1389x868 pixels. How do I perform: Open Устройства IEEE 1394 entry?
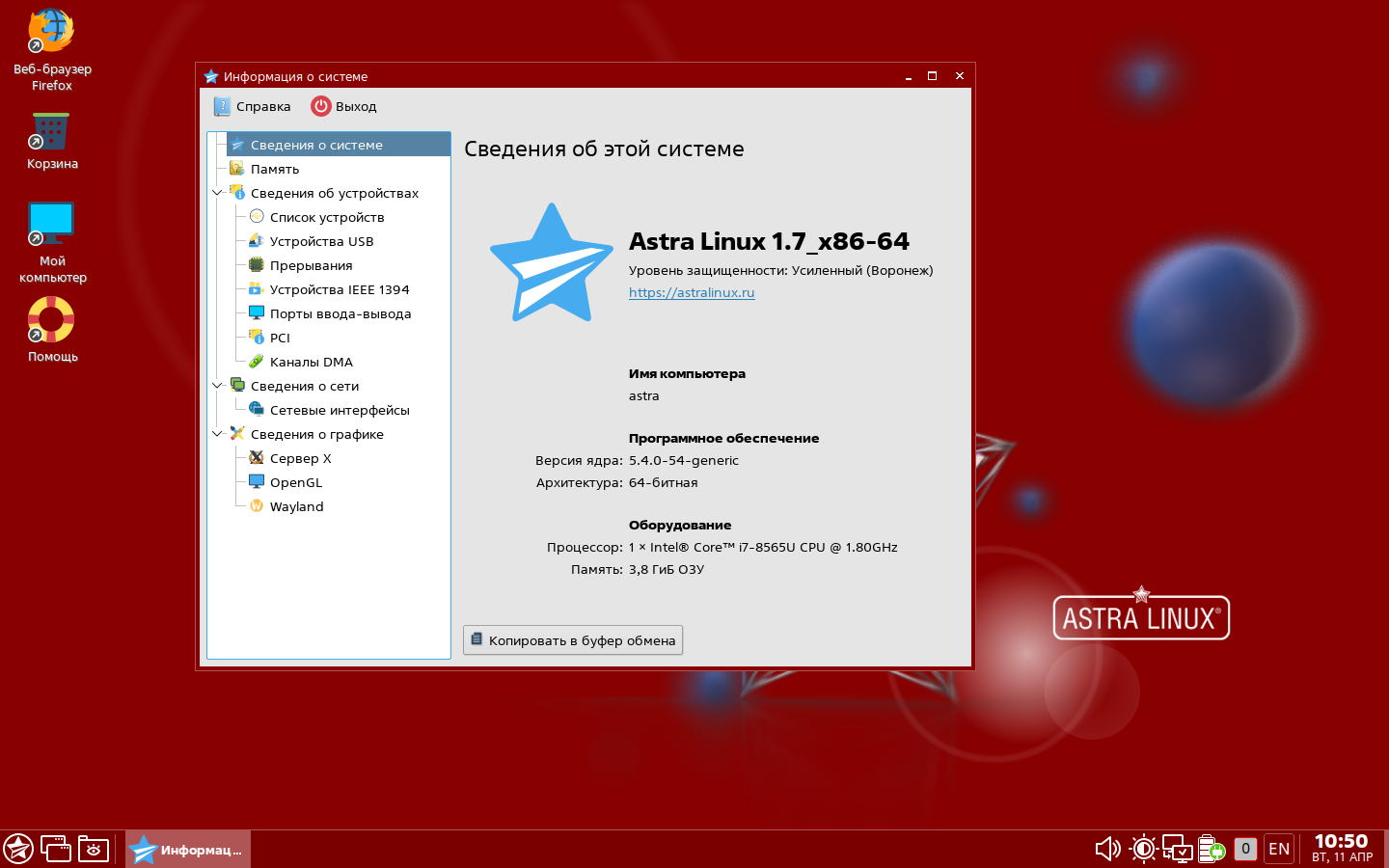tap(340, 289)
